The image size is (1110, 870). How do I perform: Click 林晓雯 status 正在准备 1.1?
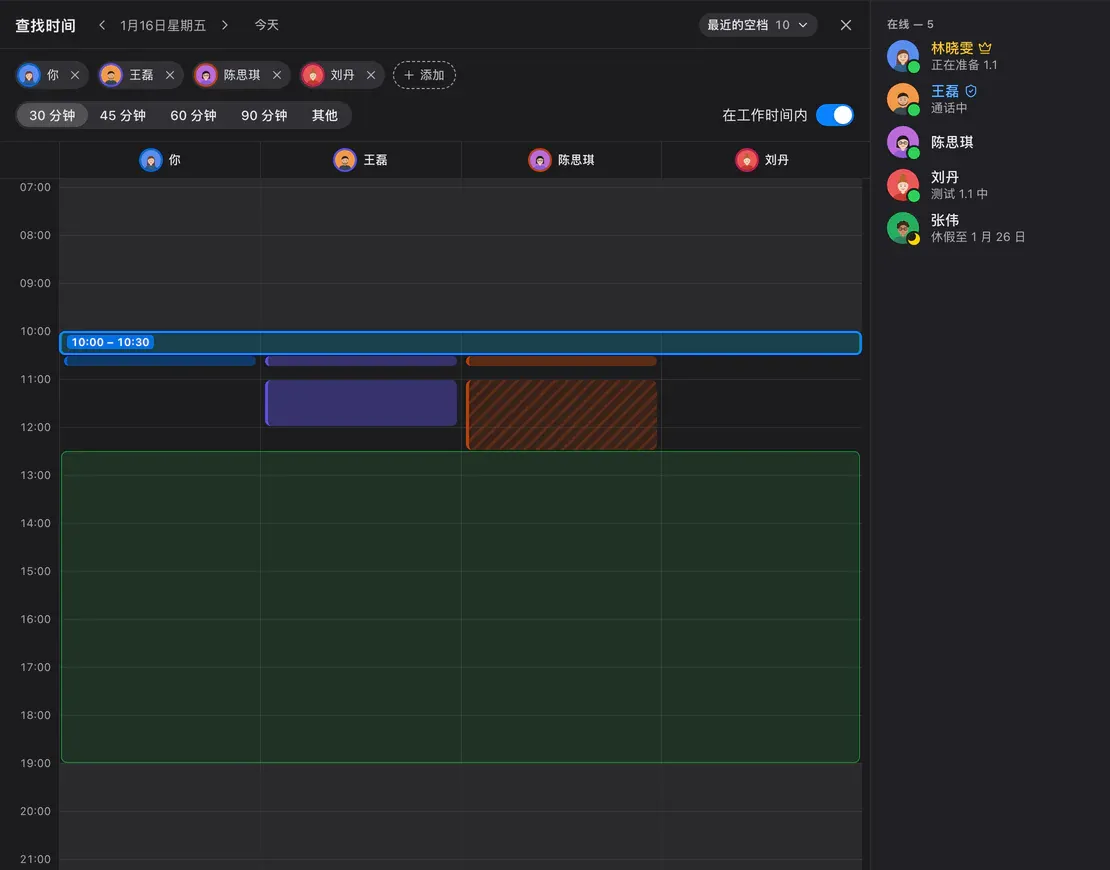tap(964, 65)
